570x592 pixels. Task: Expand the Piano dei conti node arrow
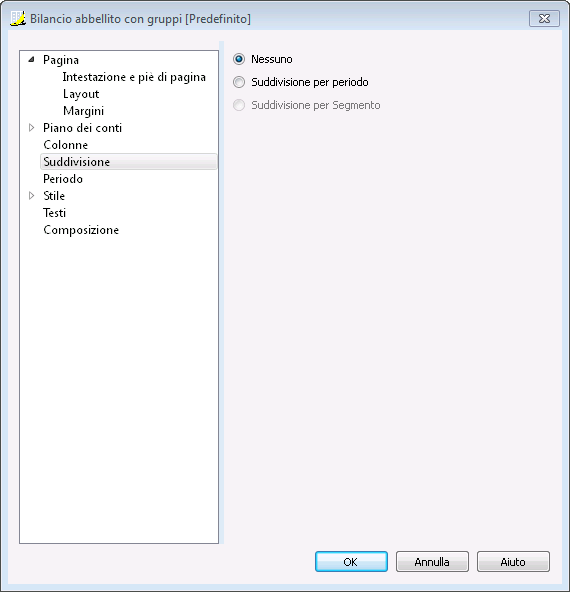coord(32,128)
